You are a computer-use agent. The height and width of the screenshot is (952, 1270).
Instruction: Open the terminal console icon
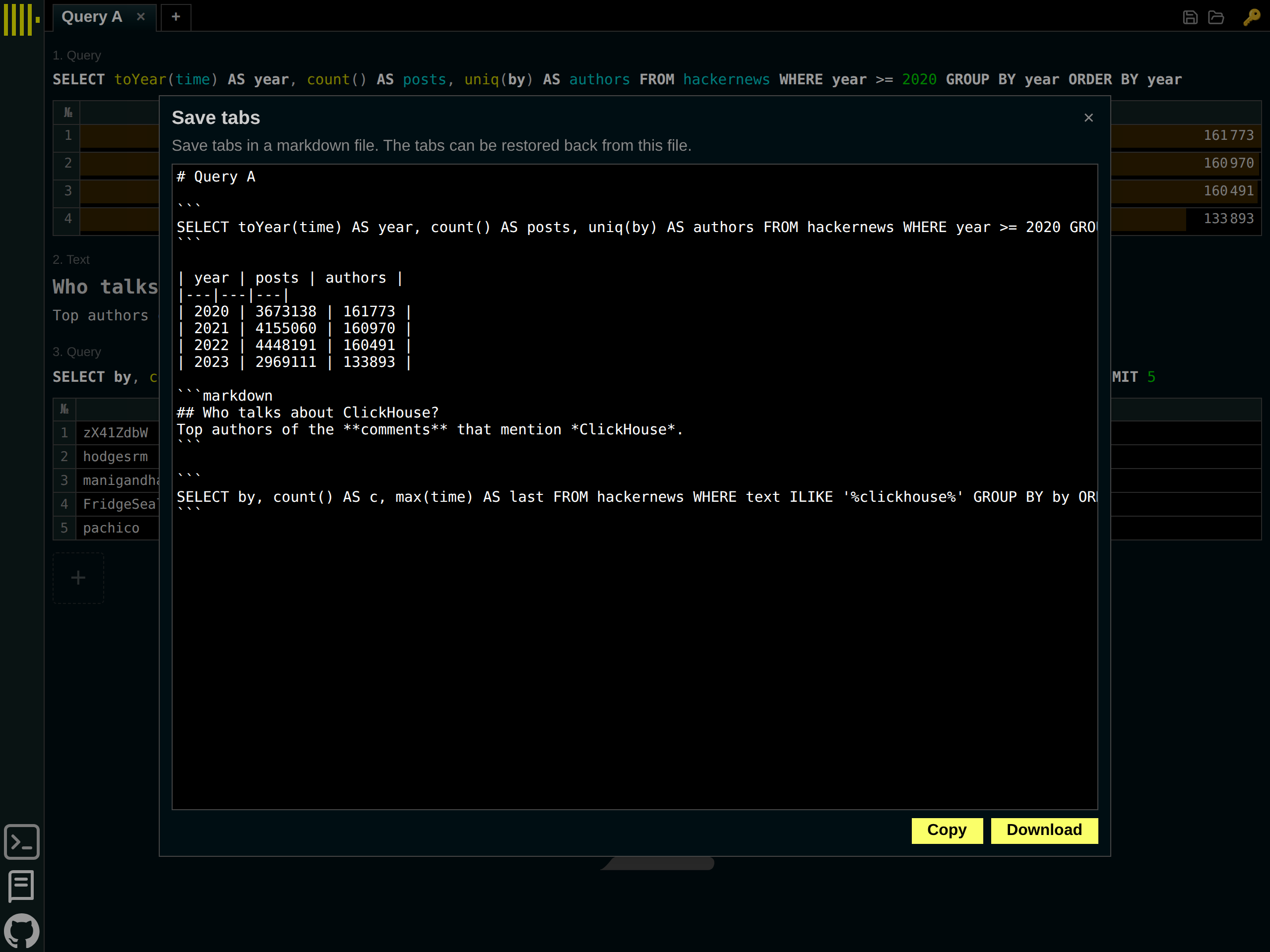pos(22,842)
